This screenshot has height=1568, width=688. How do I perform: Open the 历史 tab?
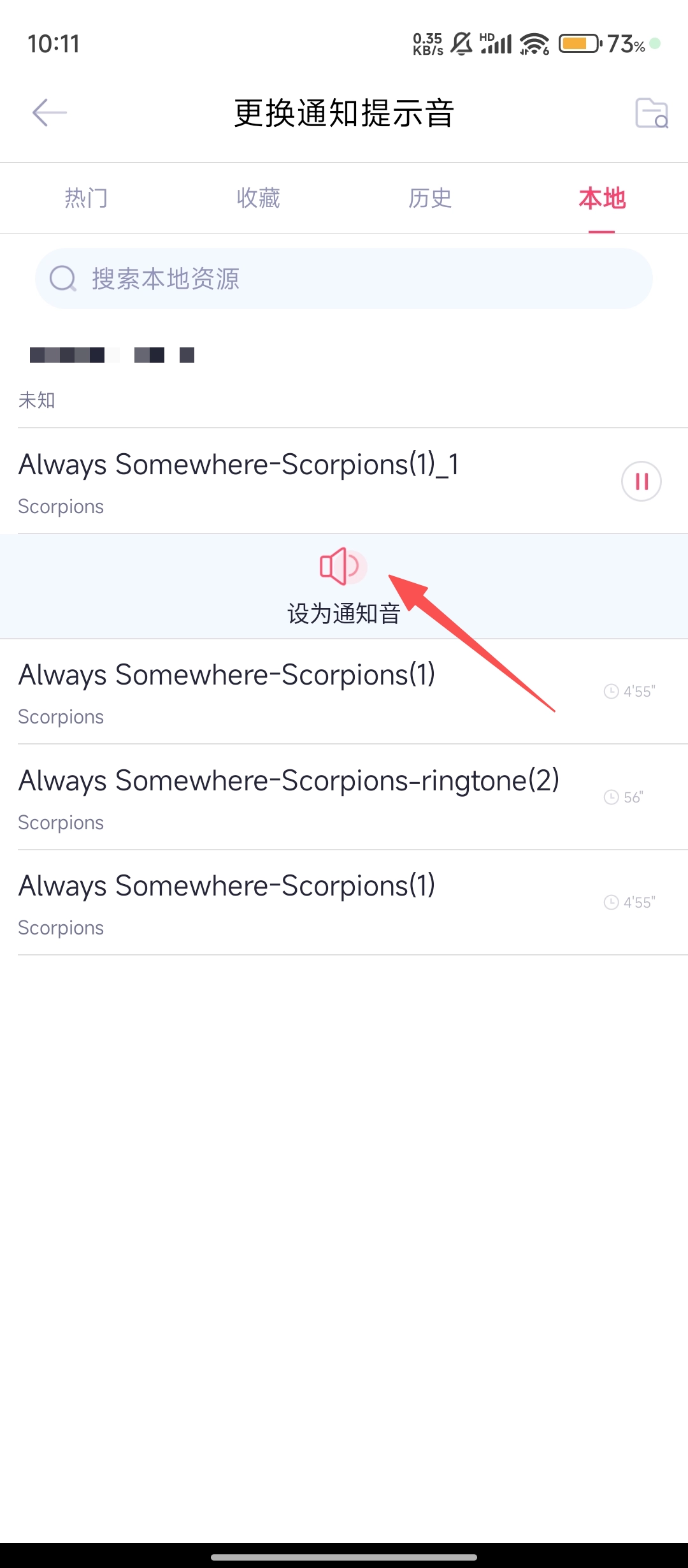[430, 198]
